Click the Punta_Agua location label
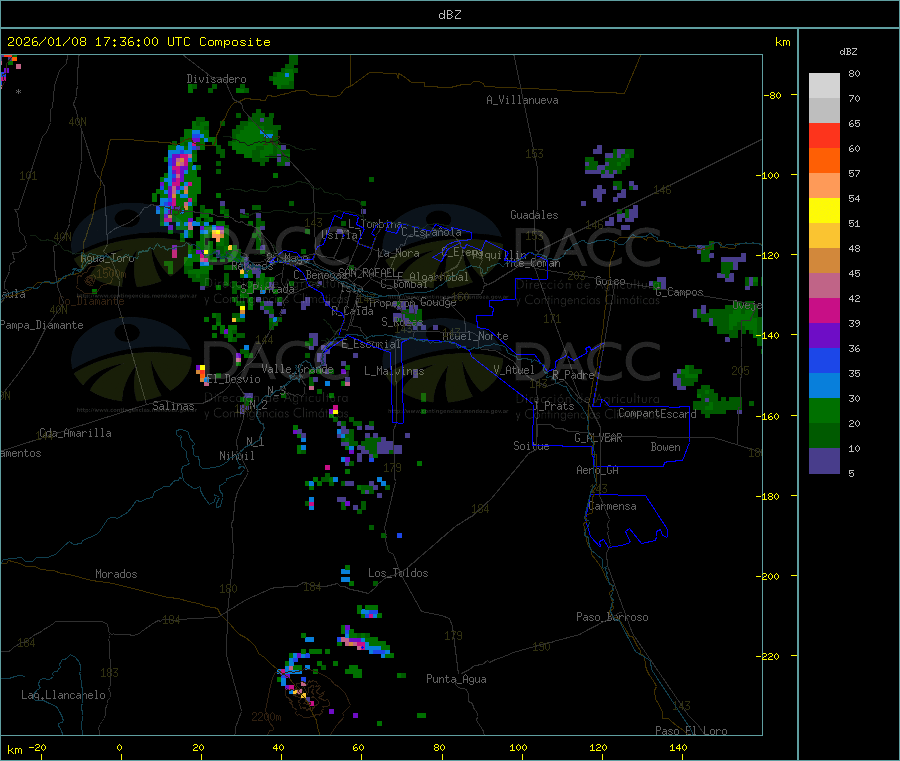Image resolution: width=900 pixels, height=761 pixels. click(456, 679)
